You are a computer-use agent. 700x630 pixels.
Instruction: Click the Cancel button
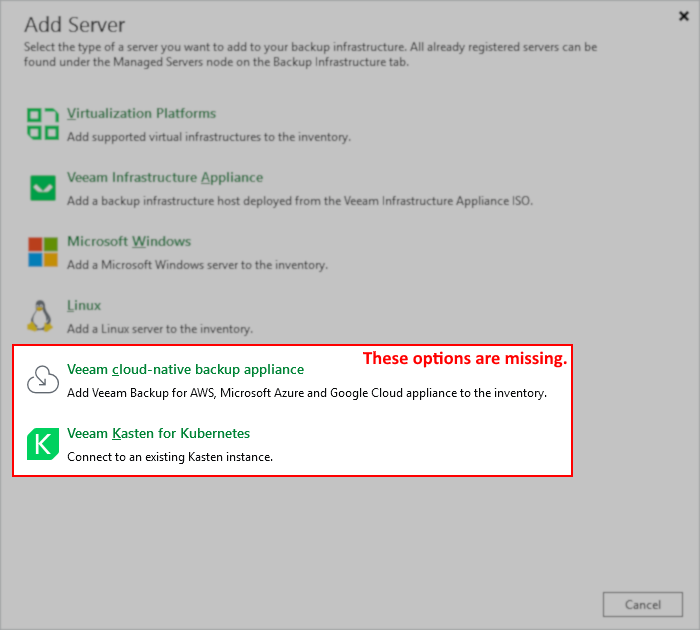[x=643, y=605]
